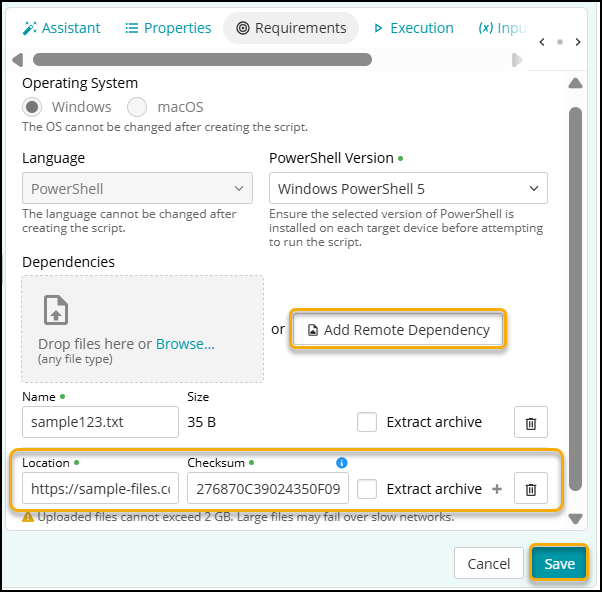Image resolution: width=602 pixels, height=592 pixels.
Task: Enable Extract archive for the remote dependency
Action: pos(368,489)
